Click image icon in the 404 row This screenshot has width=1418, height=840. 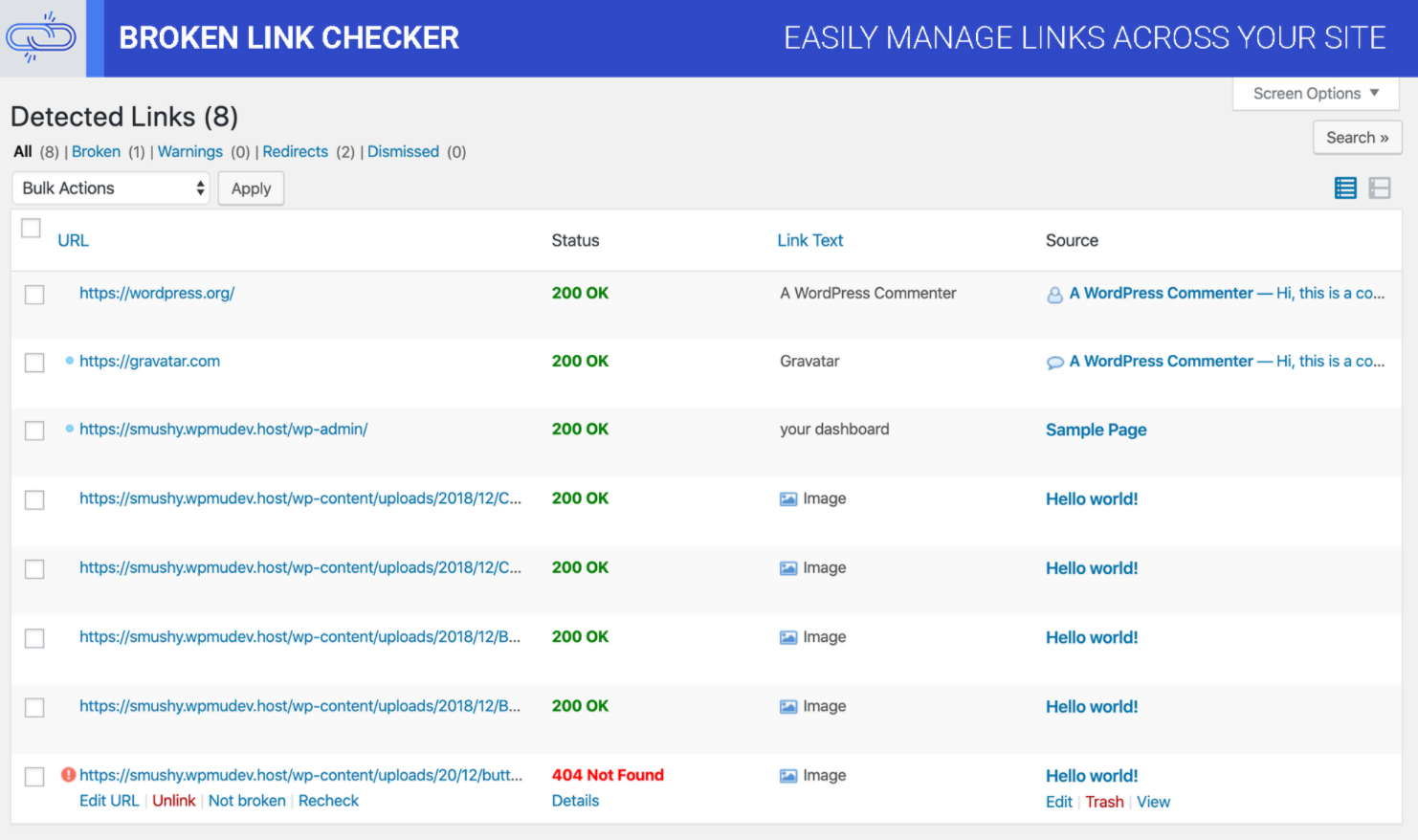[x=788, y=776]
